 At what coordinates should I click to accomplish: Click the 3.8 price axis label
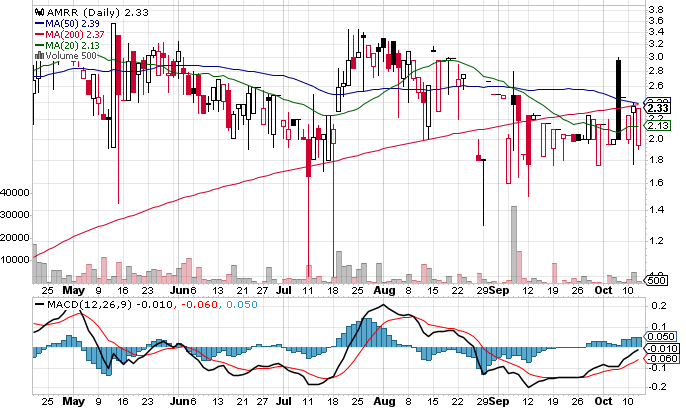[x=655, y=10]
